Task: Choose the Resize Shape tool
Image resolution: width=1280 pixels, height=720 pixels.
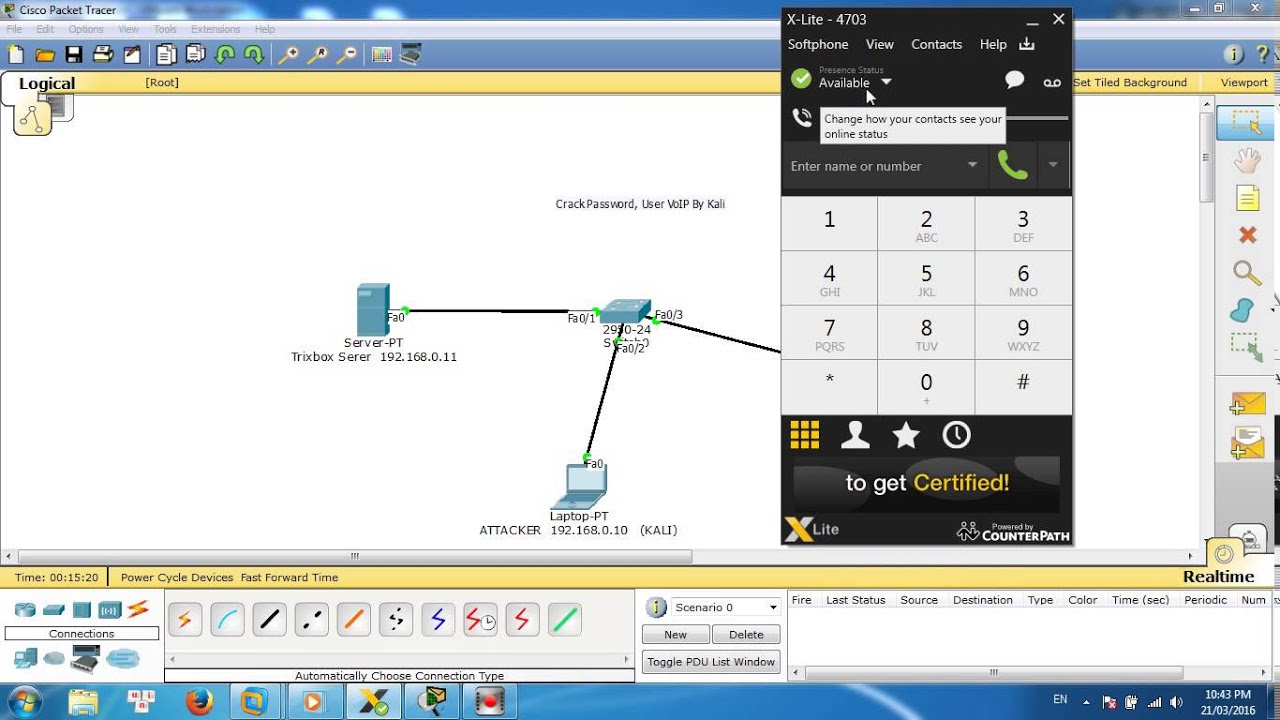Action: (x=1246, y=347)
